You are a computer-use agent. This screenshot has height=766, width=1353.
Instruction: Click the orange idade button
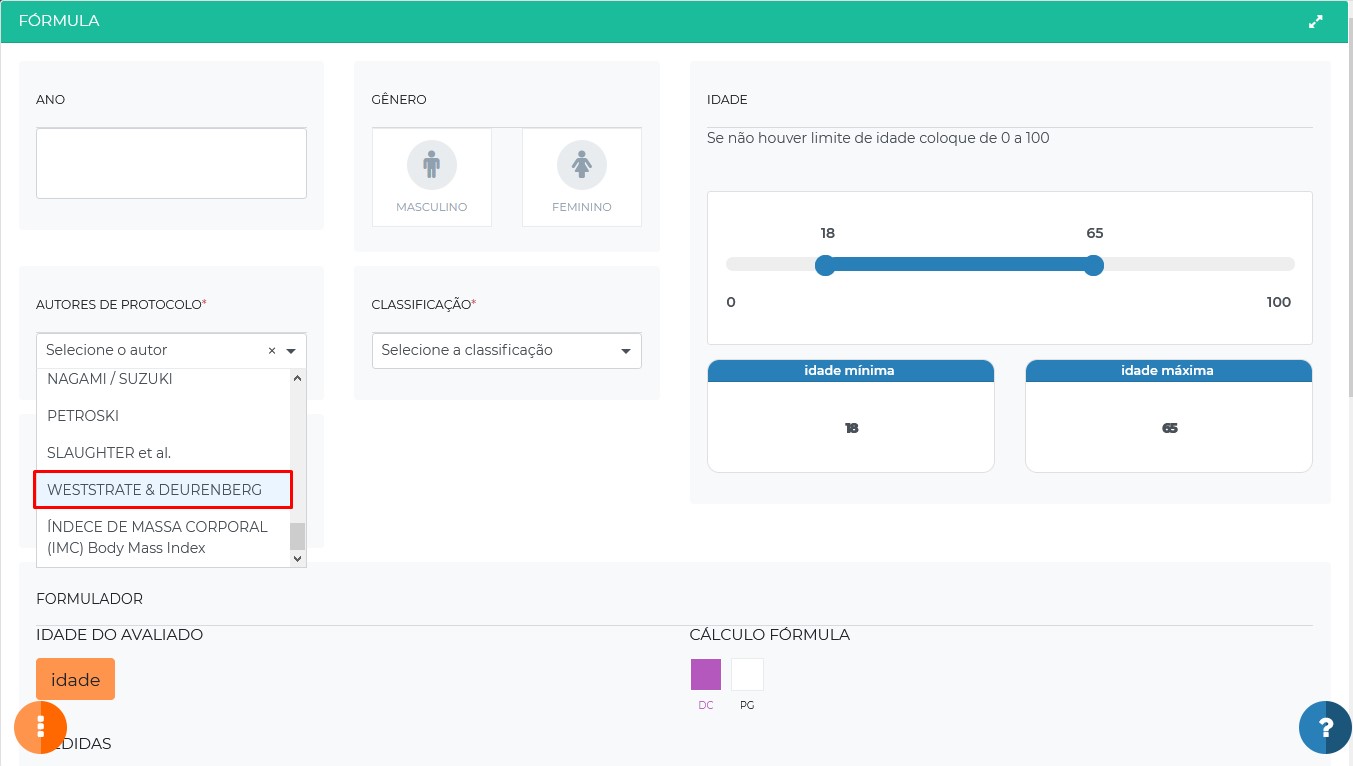[75, 680]
